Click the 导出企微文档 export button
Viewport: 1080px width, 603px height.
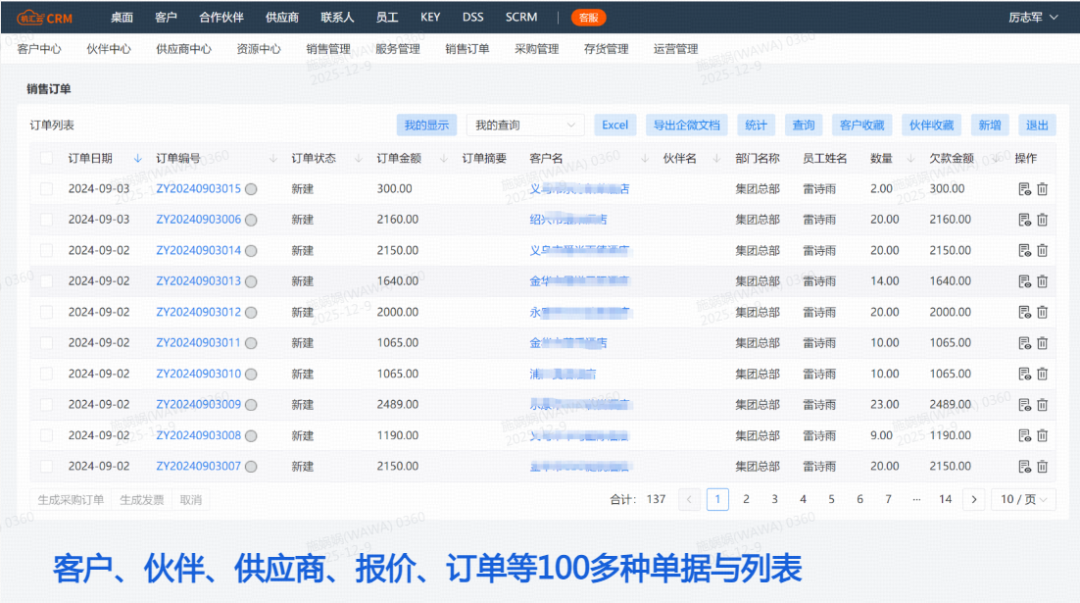point(687,124)
